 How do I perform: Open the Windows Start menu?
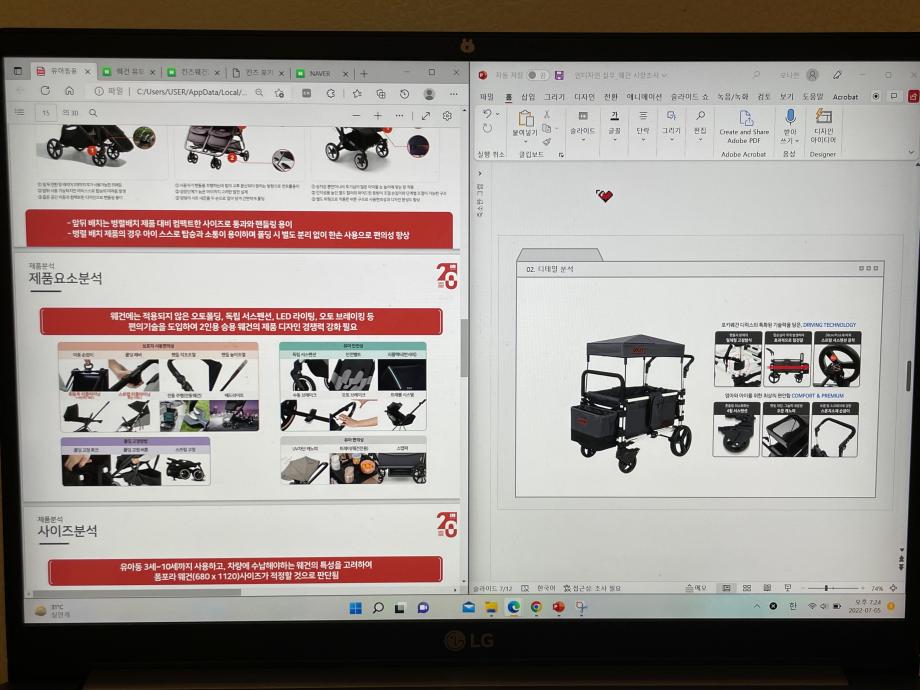point(355,608)
